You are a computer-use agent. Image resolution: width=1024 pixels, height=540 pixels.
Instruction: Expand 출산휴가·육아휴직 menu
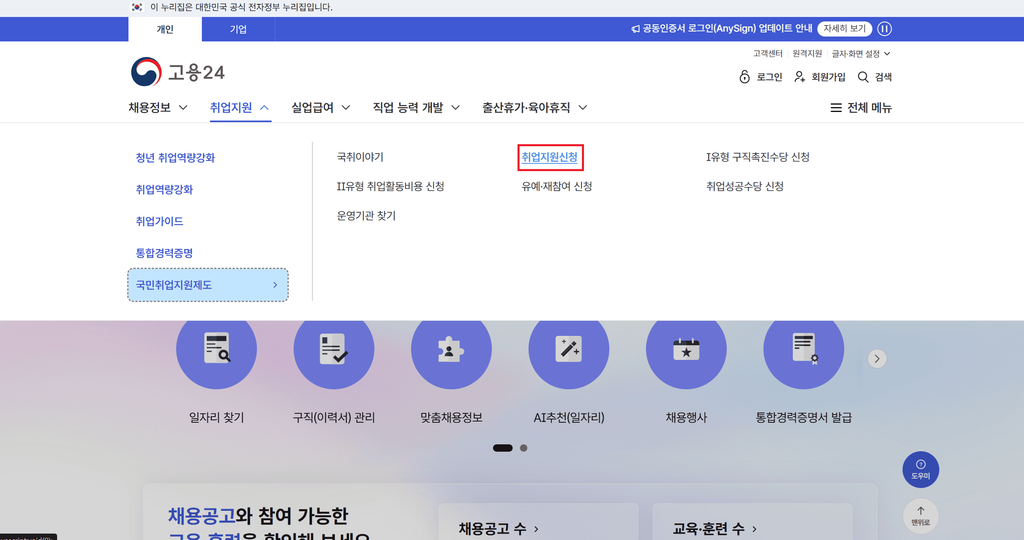(x=534, y=108)
